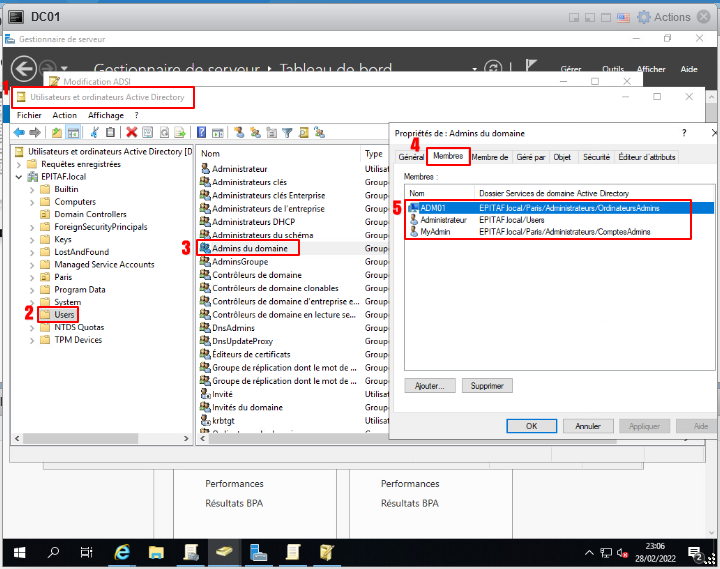Expand the Computers container node

coord(32,201)
